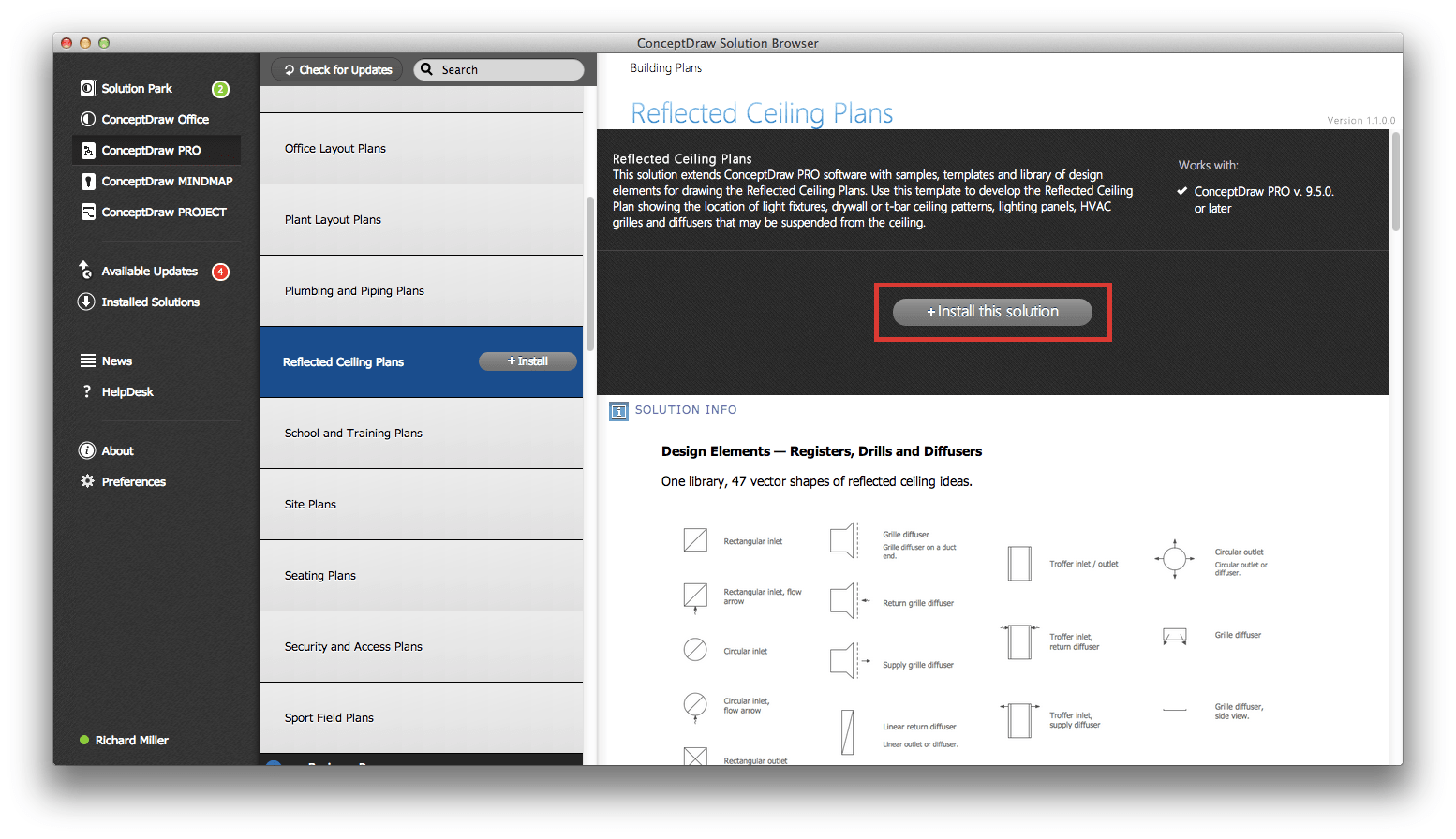Click the ConceptDraw PROJECT icon

pyautogui.click(x=88, y=212)
